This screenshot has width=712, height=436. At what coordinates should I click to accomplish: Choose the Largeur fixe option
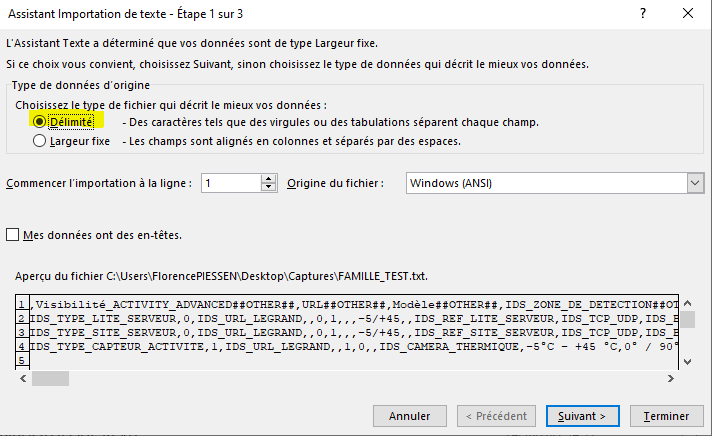pyautogui.click(x=40, y=141)
